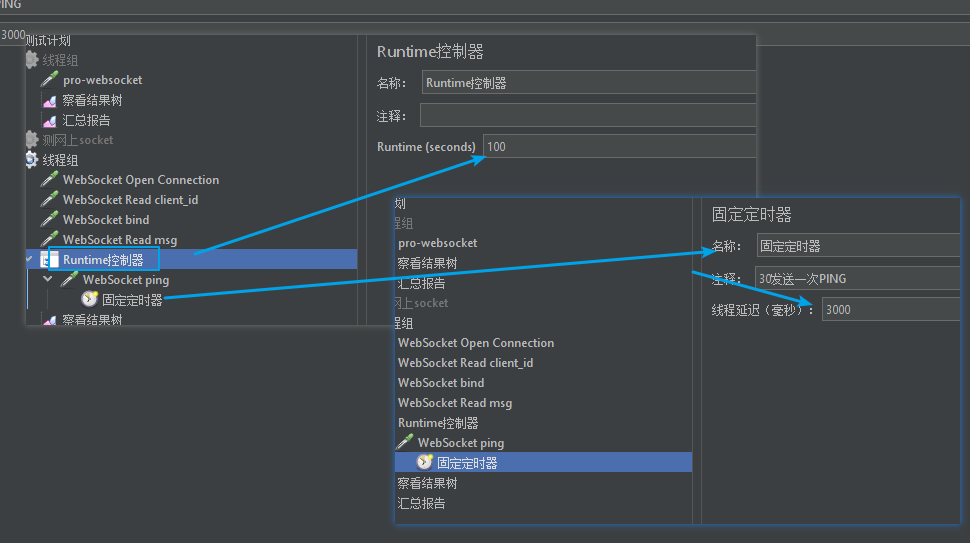
Task: Click the pipette icon of WebSocket Open Connection
Action: pos(49,179)
